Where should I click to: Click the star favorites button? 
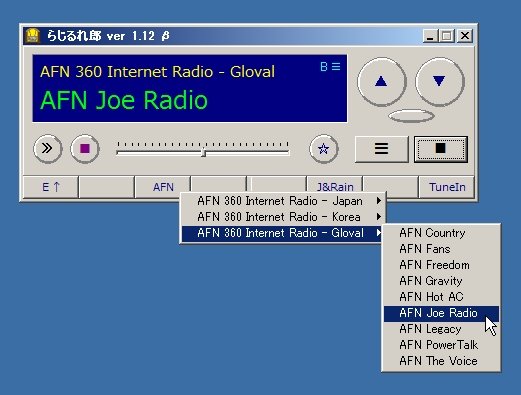point(324,149)
